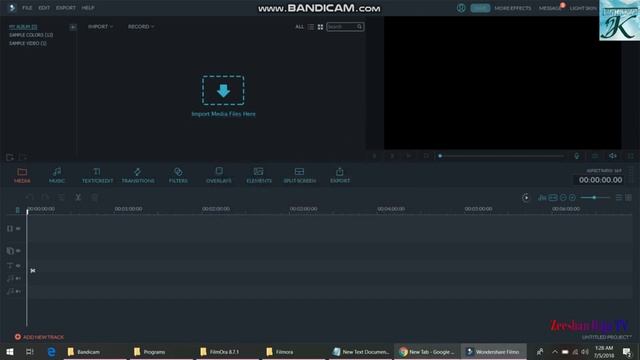Image resolution: width=640 pixels, height=360 pixels.
Task: Click Import Media Files Here
Action: click(223, 96)
